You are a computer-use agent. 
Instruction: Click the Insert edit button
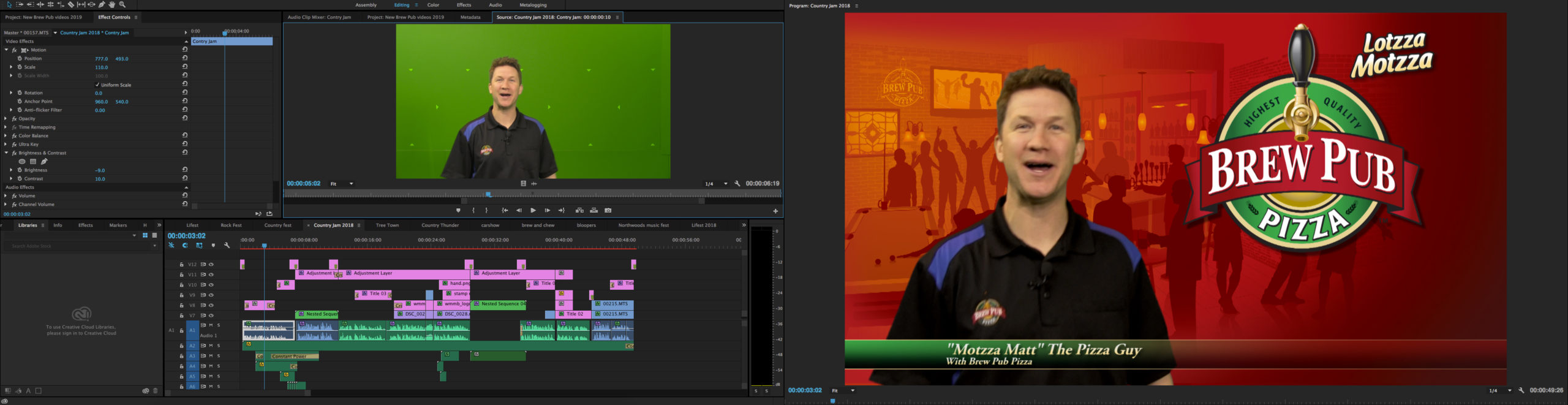[x=579, y=210]
